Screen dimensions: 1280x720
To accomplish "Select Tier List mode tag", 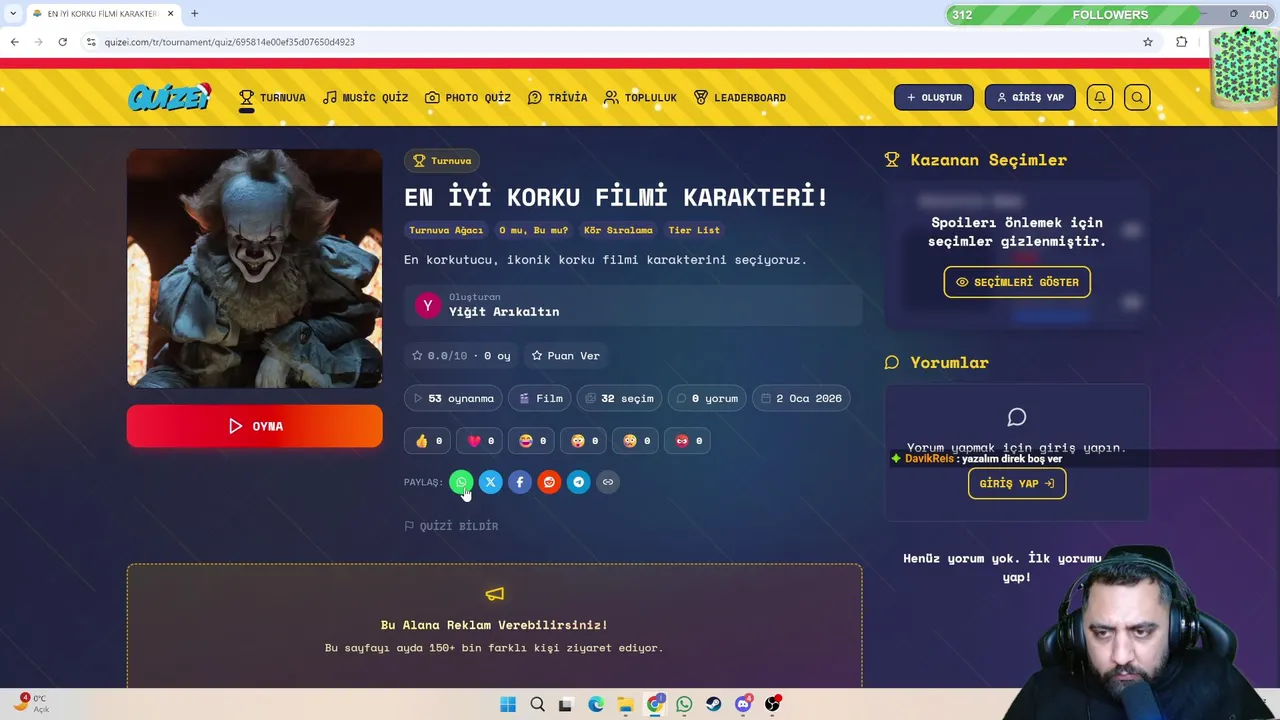I will [694, 230].
